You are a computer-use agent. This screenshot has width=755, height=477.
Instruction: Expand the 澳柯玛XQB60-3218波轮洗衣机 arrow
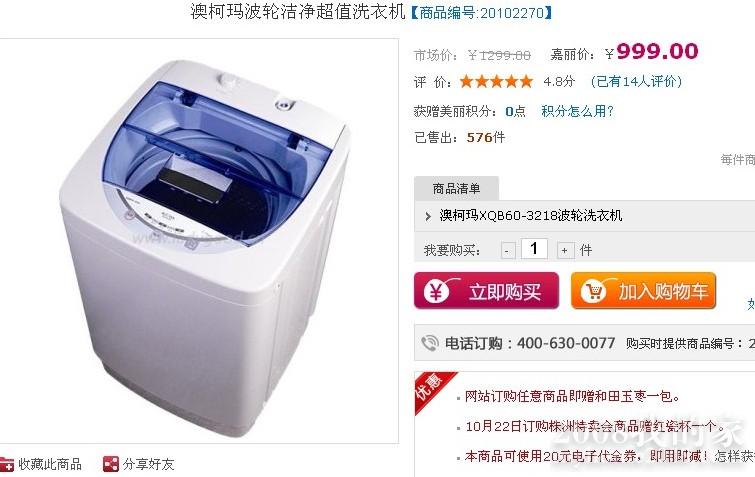(x=428, y=216)
